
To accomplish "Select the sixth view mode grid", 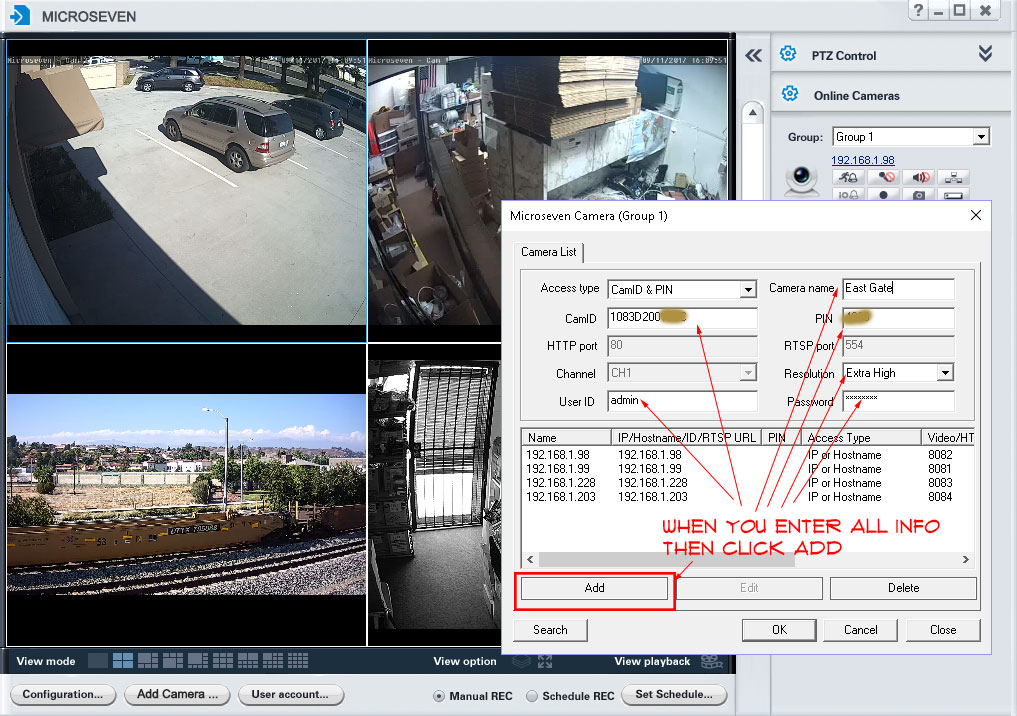I will 222,660.
